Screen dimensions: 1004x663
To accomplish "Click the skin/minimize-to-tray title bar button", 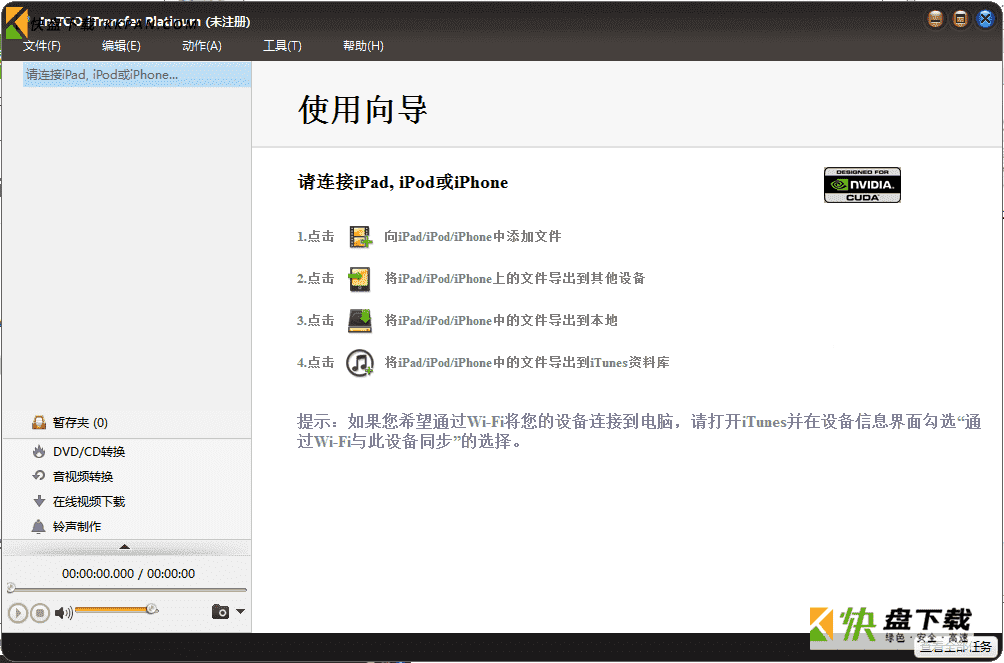I will (935, 19).
